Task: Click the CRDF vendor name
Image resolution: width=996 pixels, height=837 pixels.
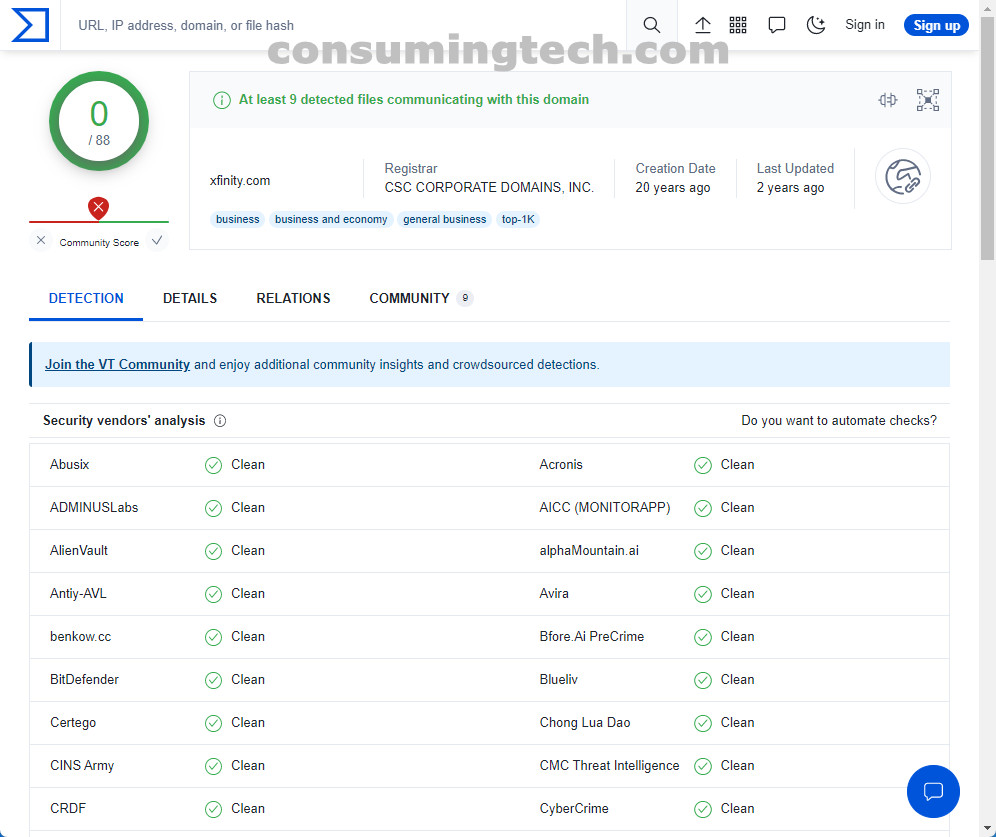Action: click(x=68, y=808)
